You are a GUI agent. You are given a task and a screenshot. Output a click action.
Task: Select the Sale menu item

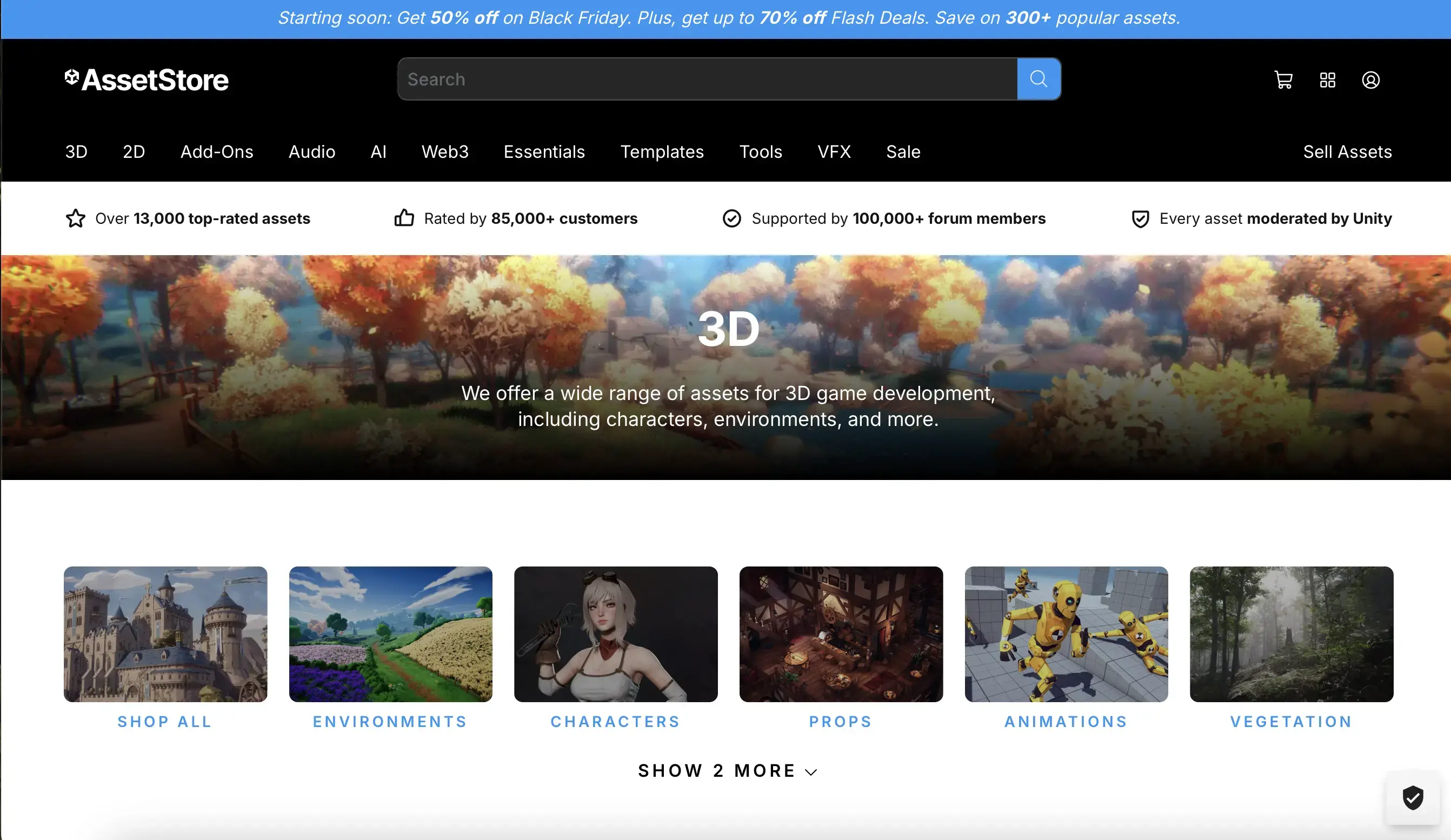point(902,151)
